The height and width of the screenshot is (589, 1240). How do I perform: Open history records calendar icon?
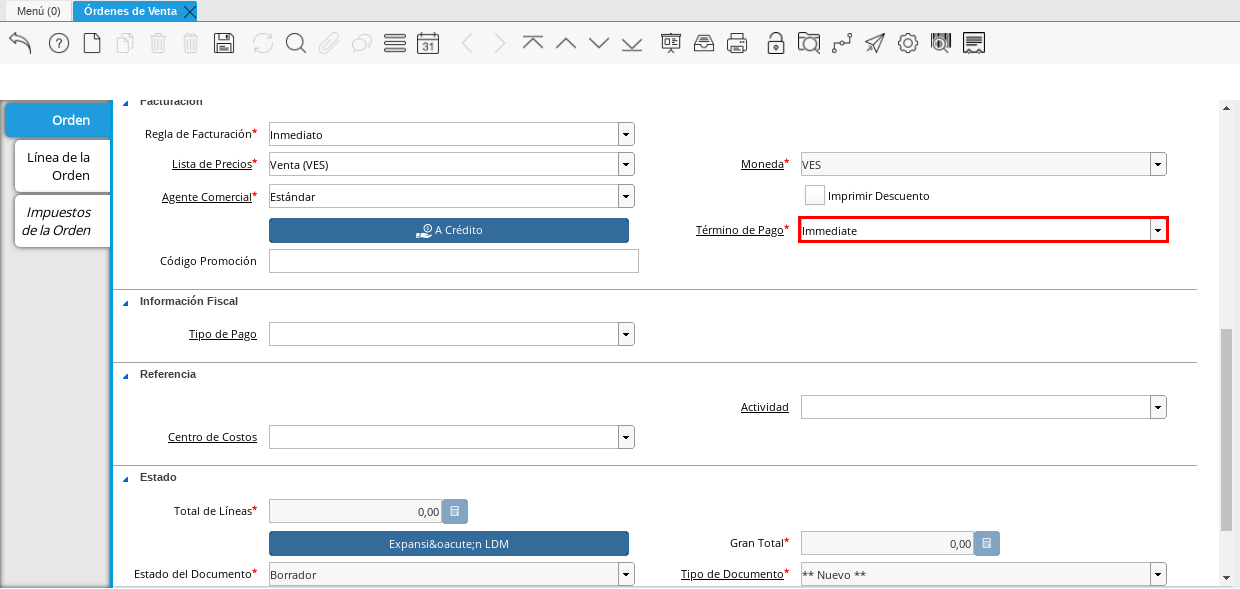coord(428,43)
